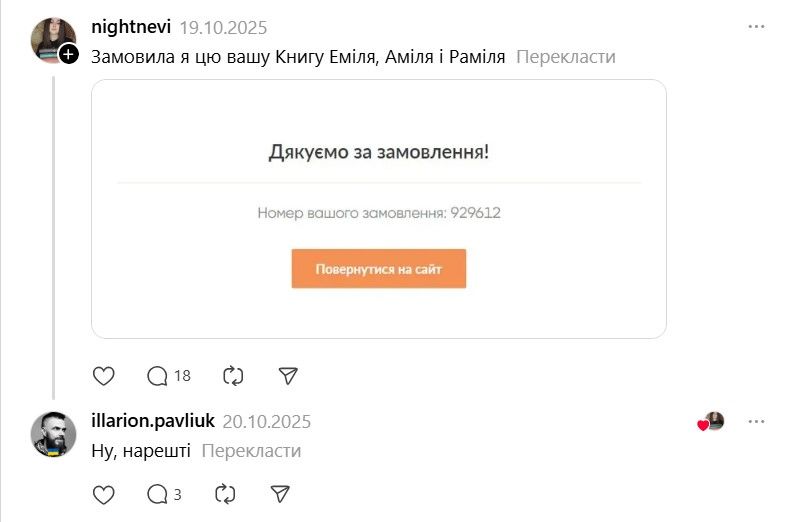Screen dimensions: 788x522
Task: Open replies to the illarion.pavliuk comment
Action: (158, 494)
